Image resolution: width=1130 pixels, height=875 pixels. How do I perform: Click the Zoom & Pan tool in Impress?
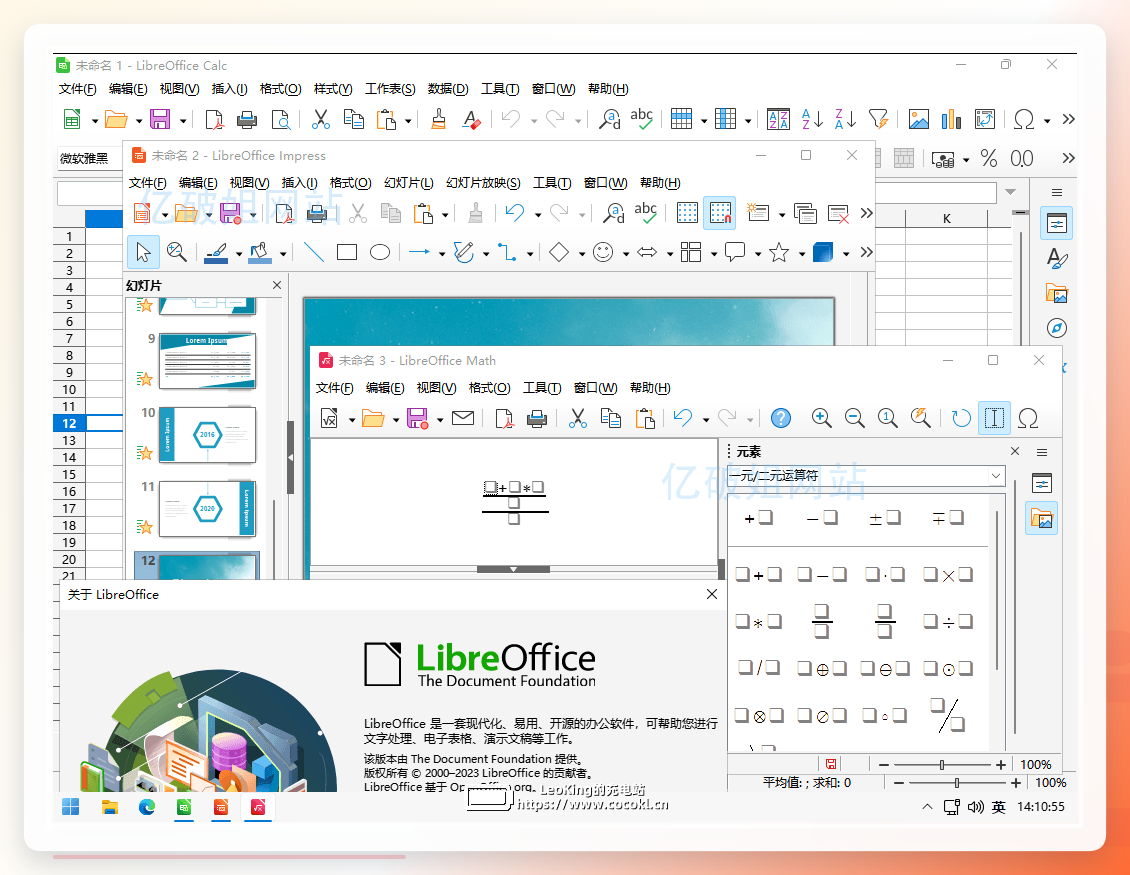[x=177, y=252]
